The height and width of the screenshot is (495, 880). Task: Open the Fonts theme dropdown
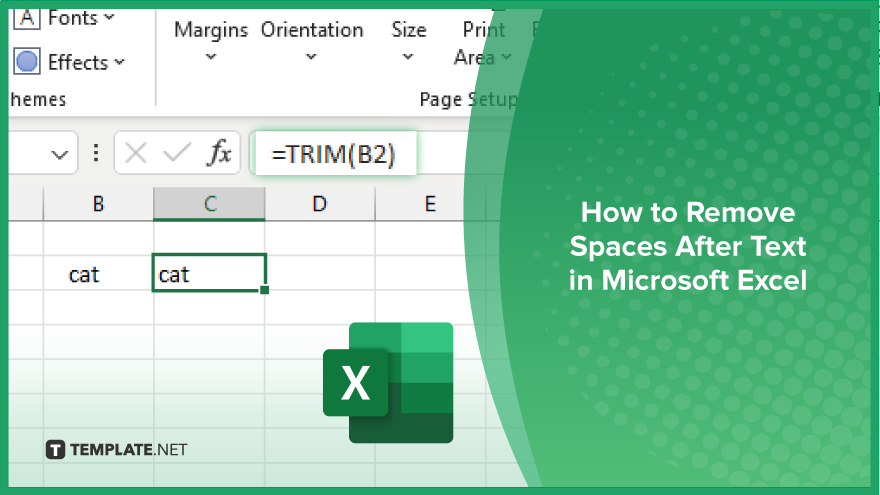pyautogui.click(x=81, y=18)
